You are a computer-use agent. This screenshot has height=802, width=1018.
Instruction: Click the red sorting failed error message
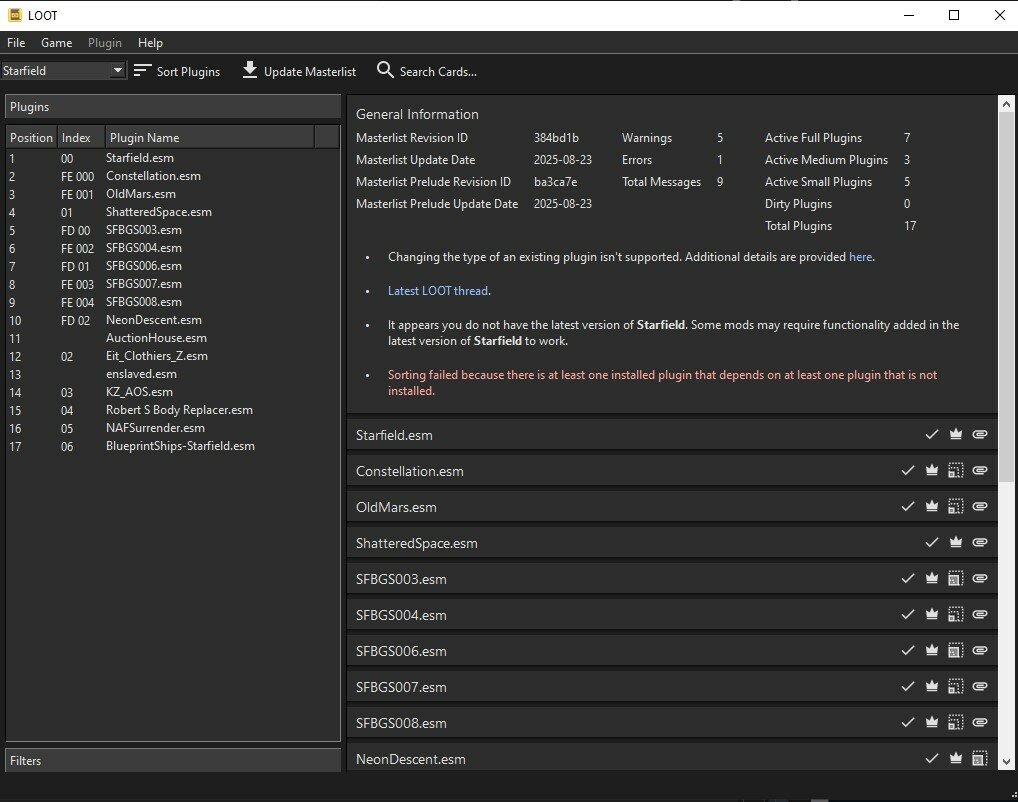662,382
